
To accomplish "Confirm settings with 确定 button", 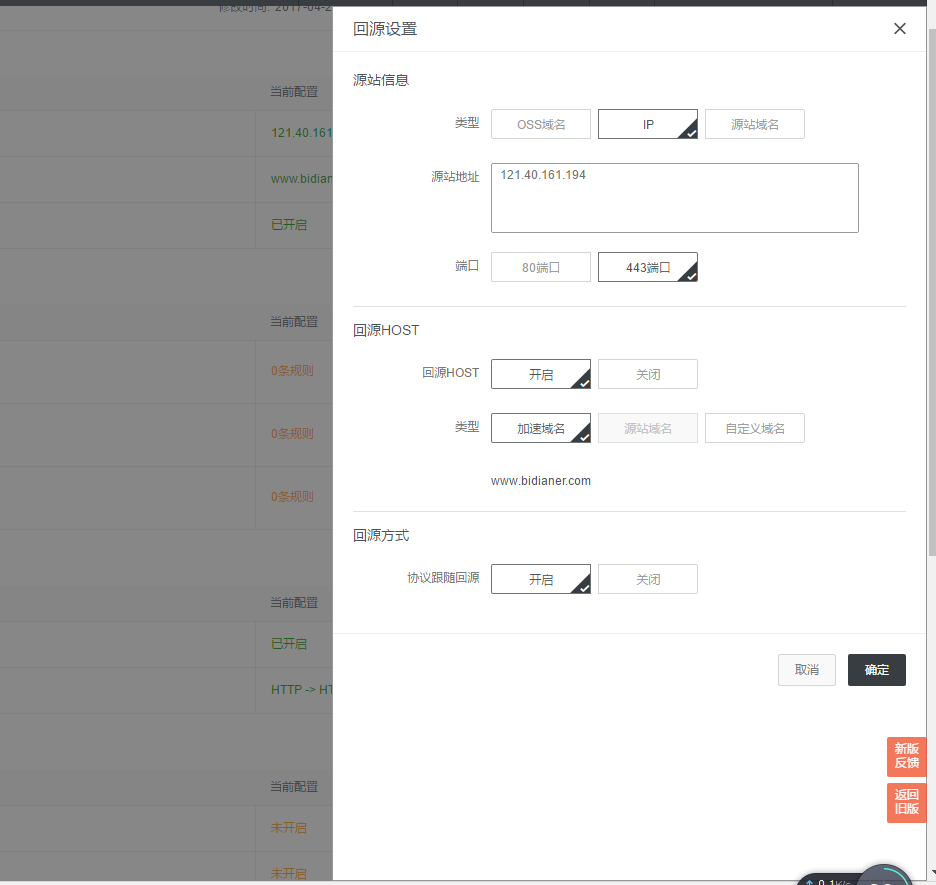I will click(x=876, y=670).
